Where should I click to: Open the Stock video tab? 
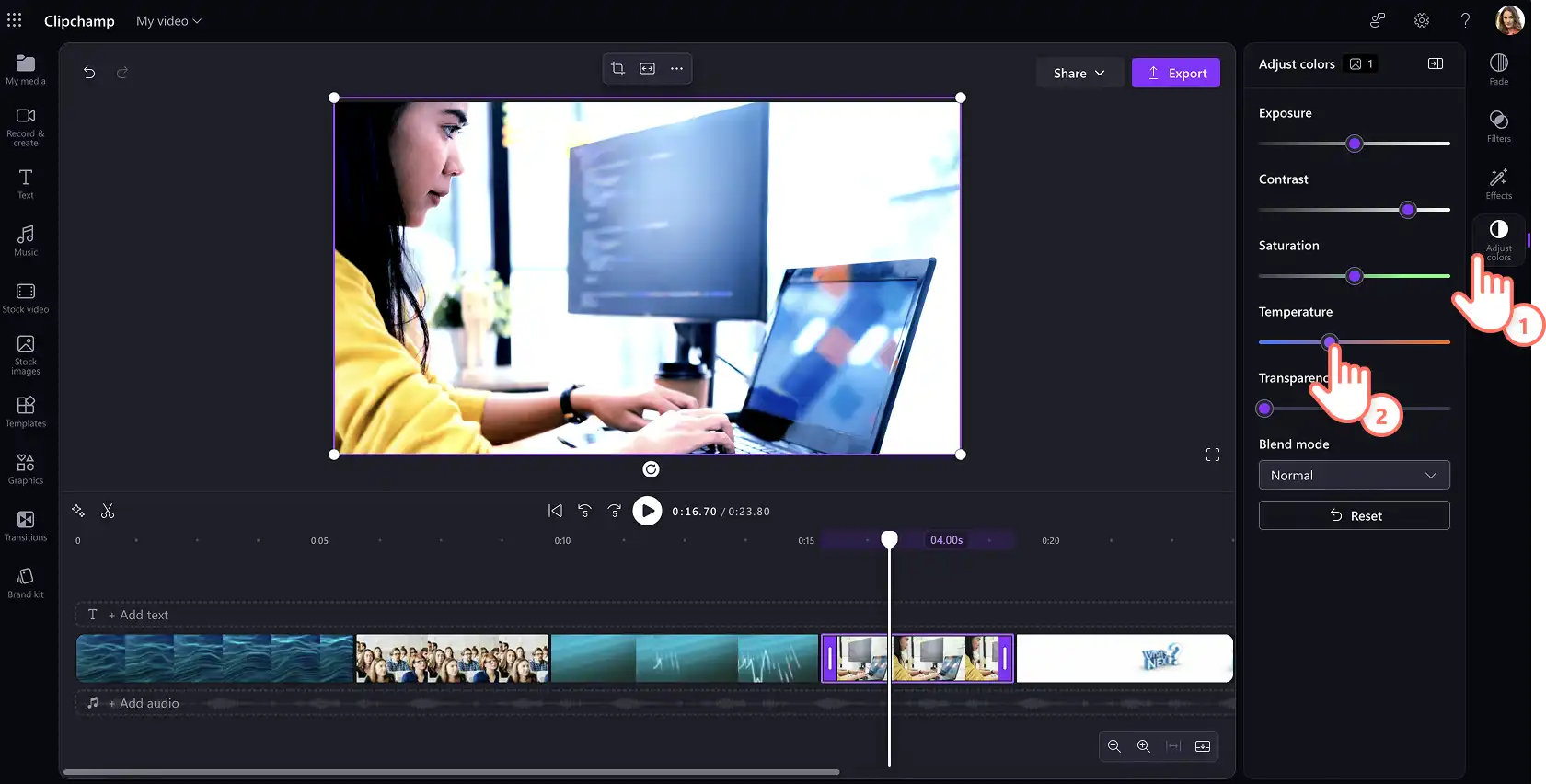click(26, 297)
